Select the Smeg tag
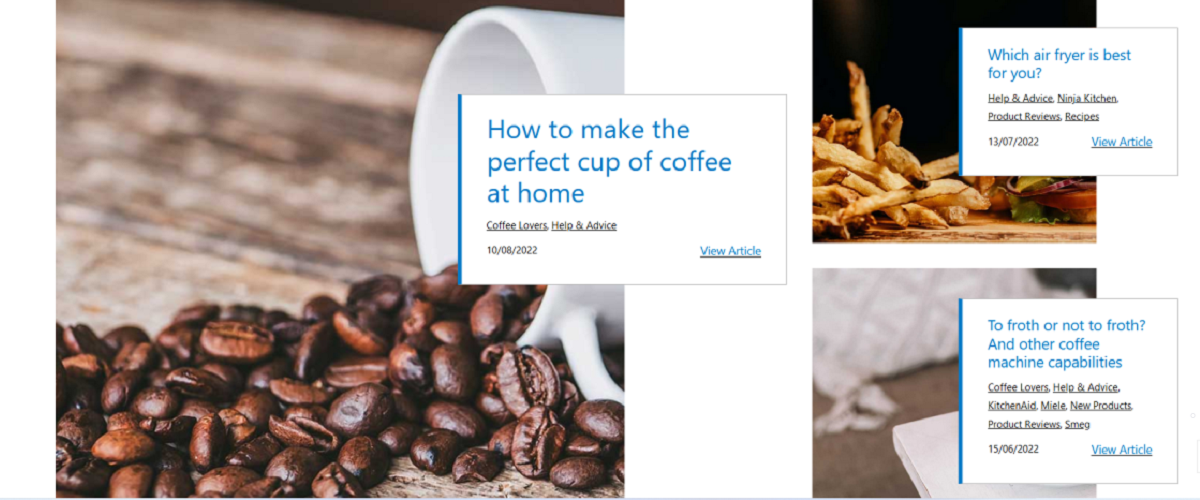The height and width of the screenshot is (500, 1200). point(1077,424)
